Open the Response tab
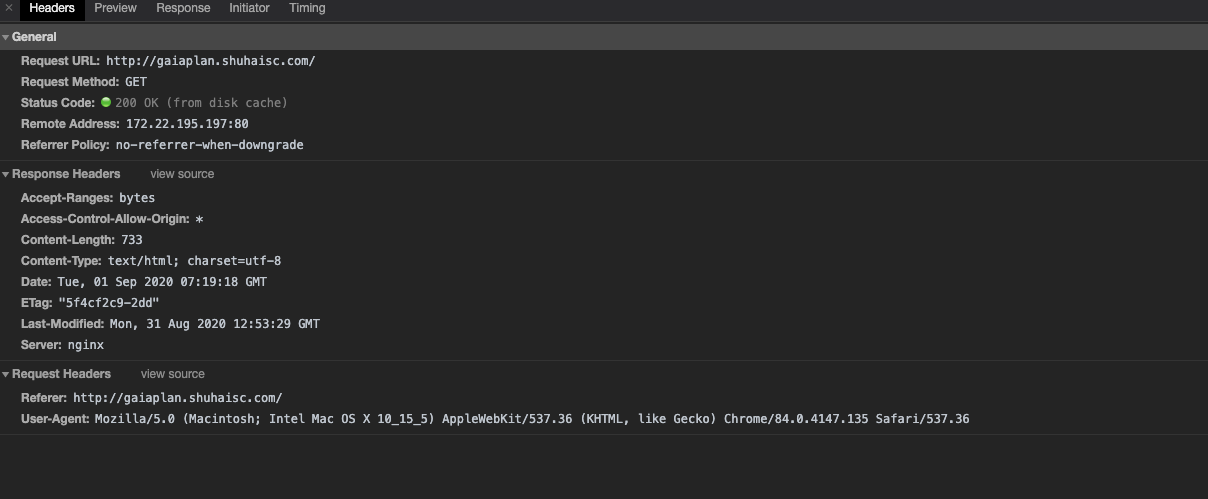Viewport: 1208px width, 499px height. (183, 8)
